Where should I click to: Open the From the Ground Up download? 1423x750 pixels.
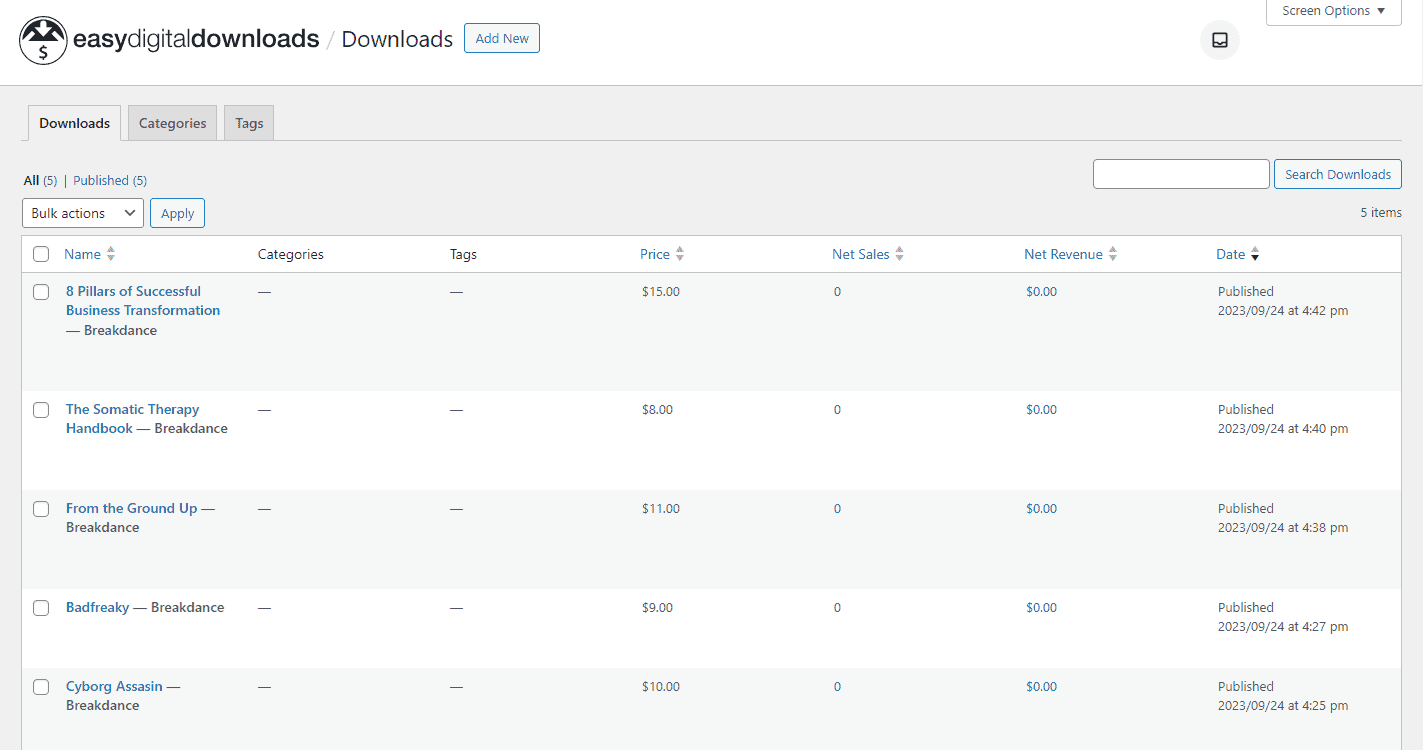131,508
